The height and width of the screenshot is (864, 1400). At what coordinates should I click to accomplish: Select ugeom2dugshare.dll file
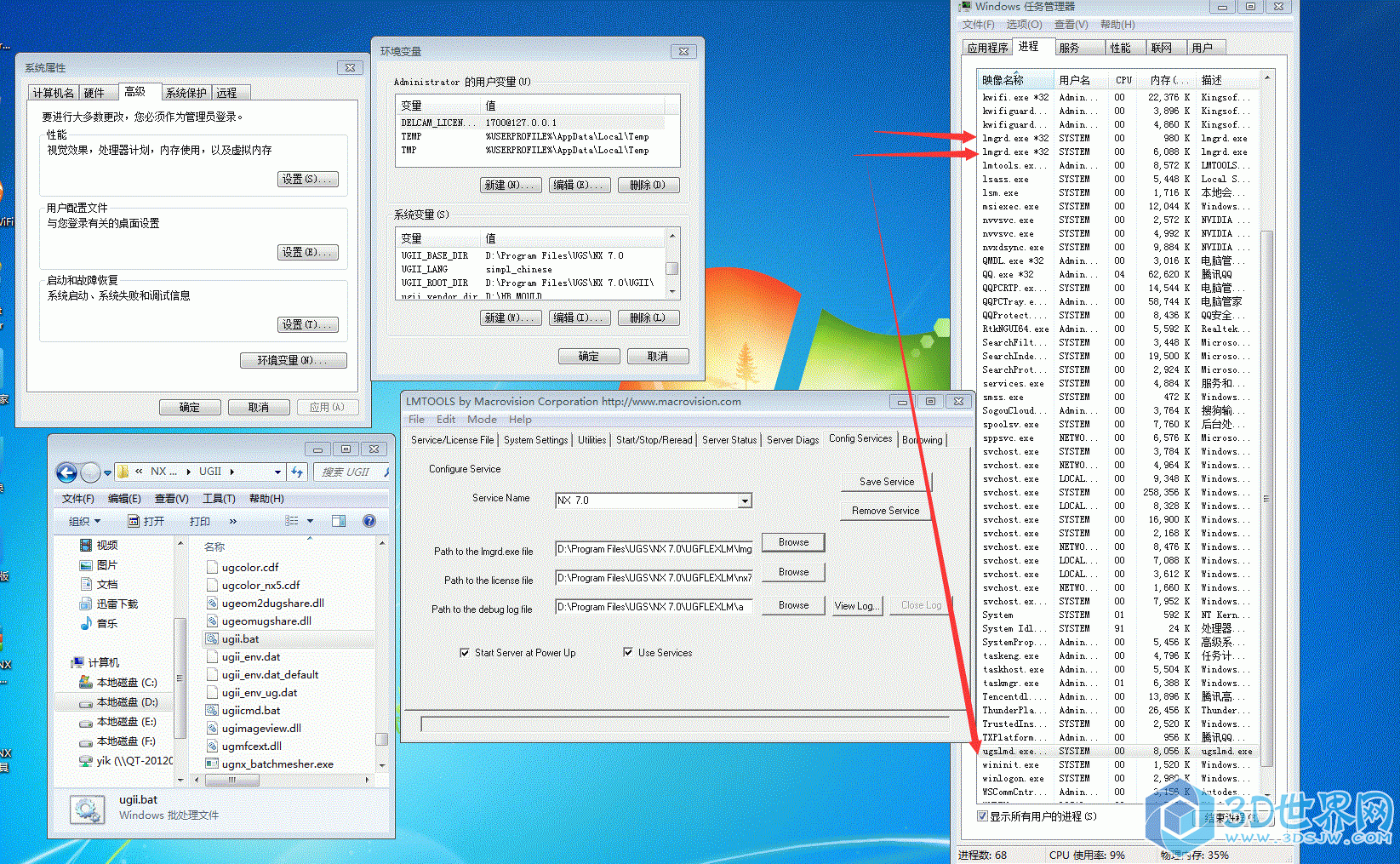coord(272,603)
